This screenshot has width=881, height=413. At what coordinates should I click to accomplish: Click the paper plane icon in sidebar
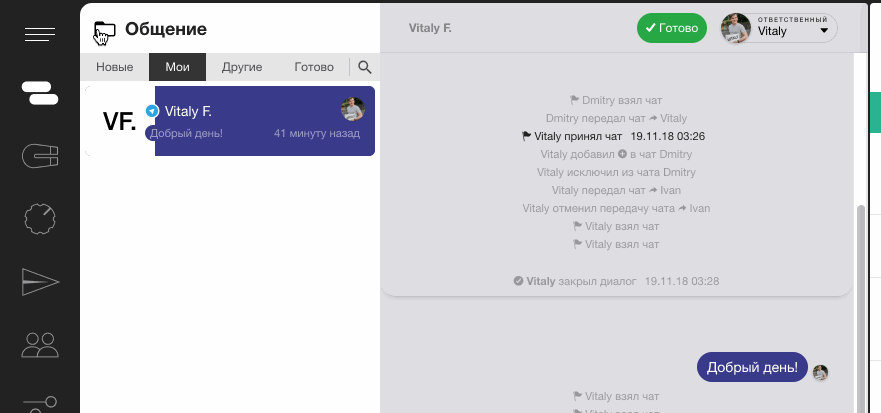40,282
